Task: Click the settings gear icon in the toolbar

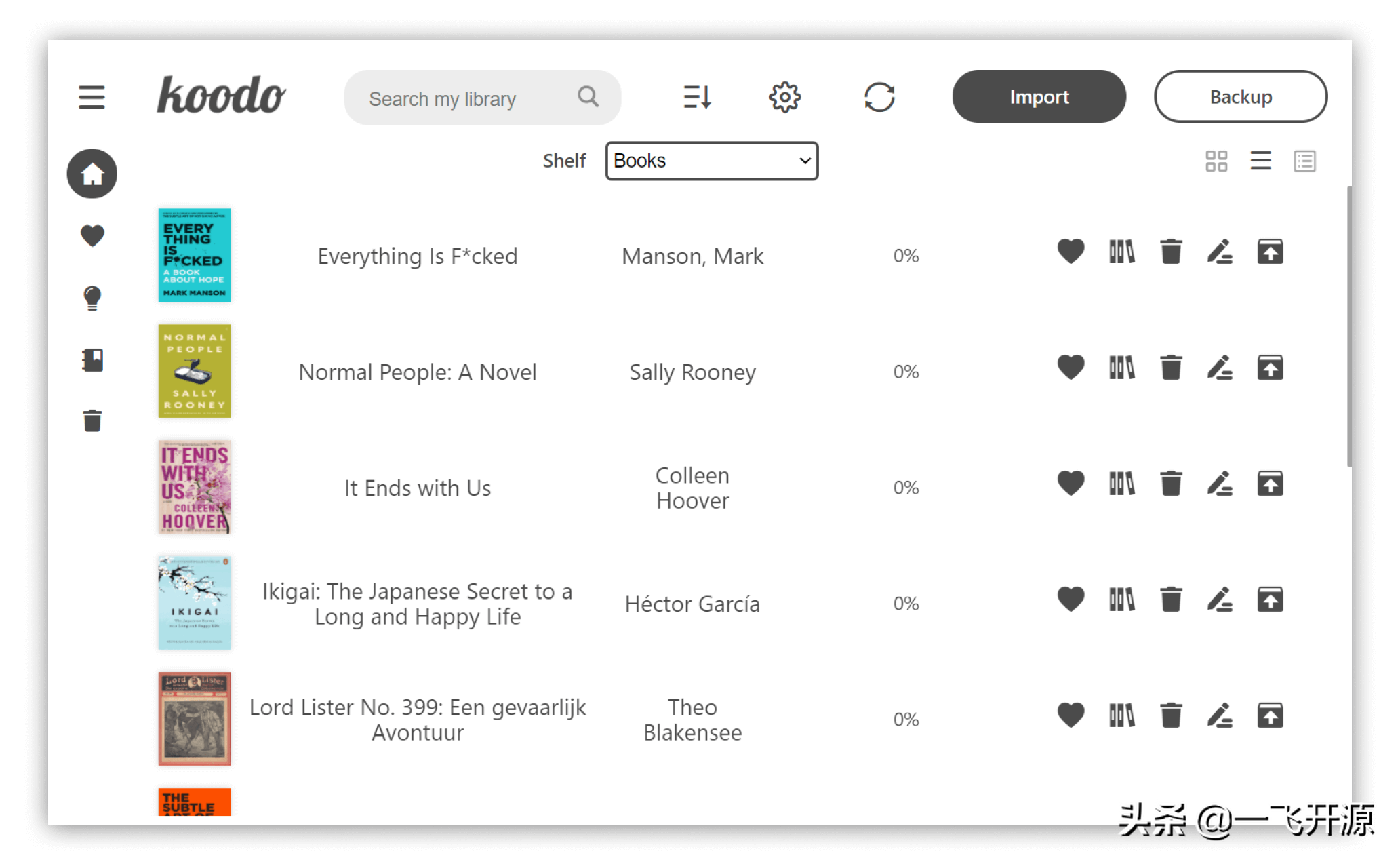Action: pyautogui.click(x=785, y=97)
